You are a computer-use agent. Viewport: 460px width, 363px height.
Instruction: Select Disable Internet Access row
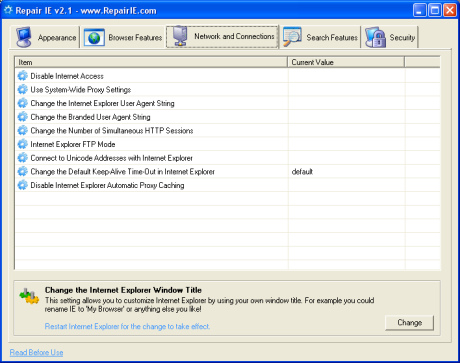228,76
